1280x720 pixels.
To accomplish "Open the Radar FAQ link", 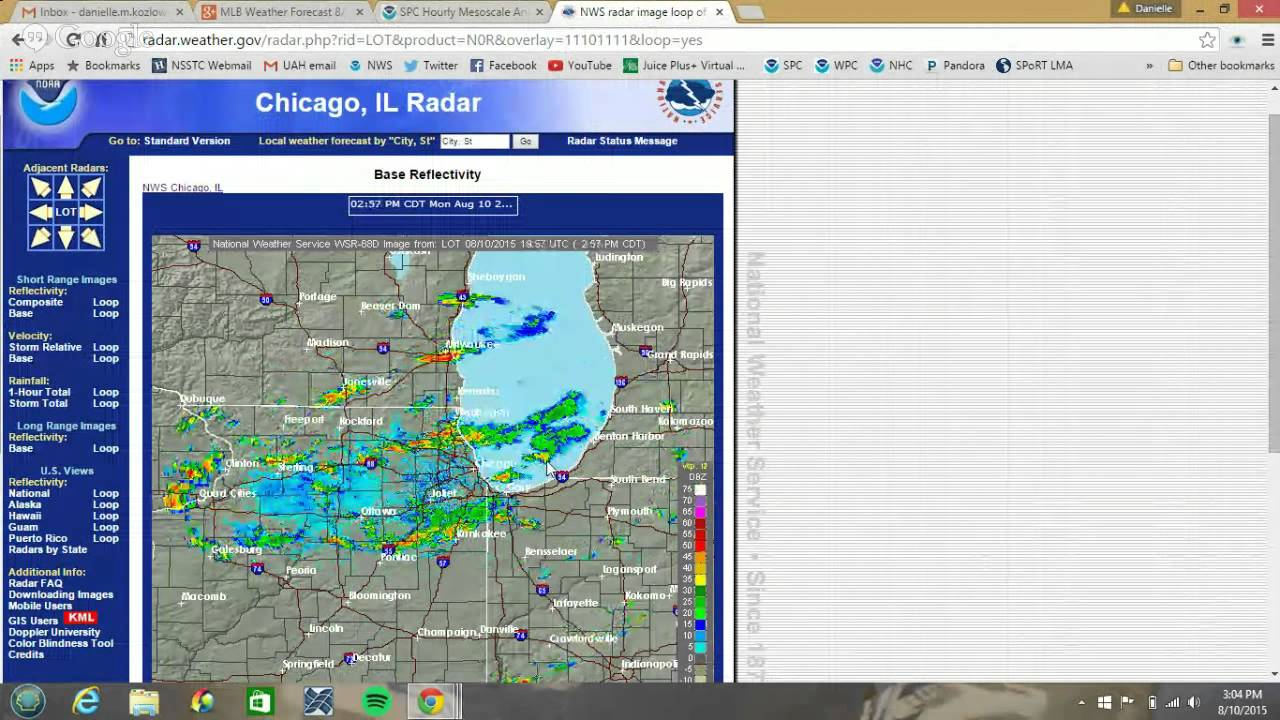I will 35,583.
